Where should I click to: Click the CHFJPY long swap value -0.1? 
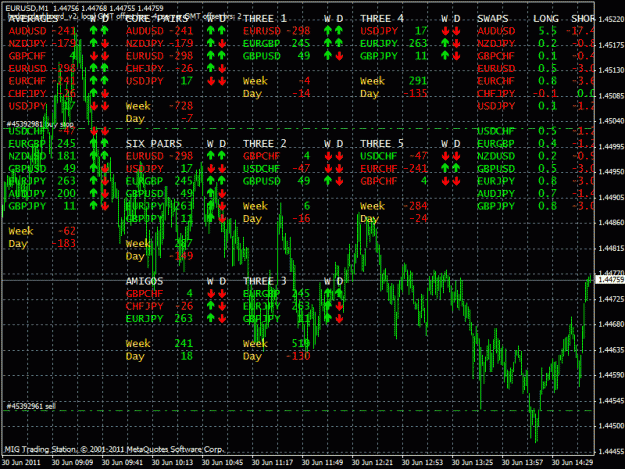tap(545, 94)
